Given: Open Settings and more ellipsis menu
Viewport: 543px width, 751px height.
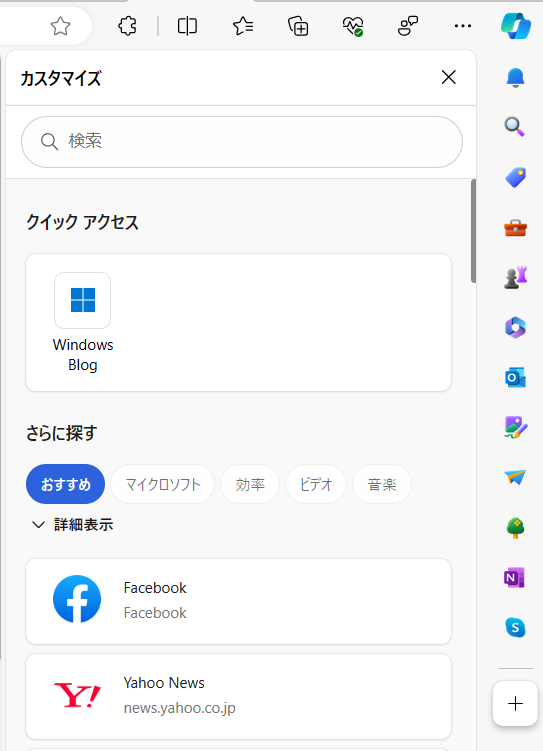Looking at the screenshot, I should point(463,26).
